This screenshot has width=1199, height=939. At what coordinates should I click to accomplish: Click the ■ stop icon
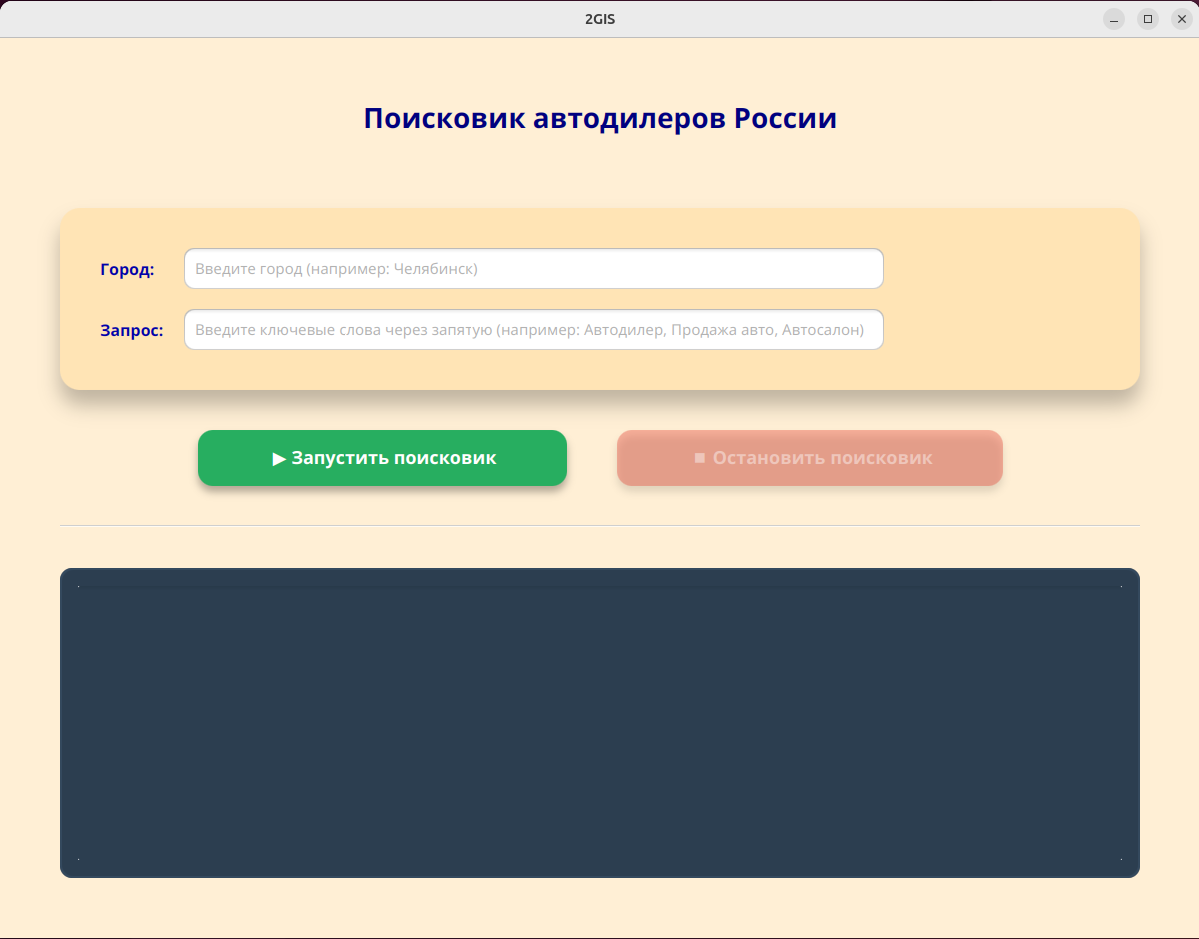699,458
